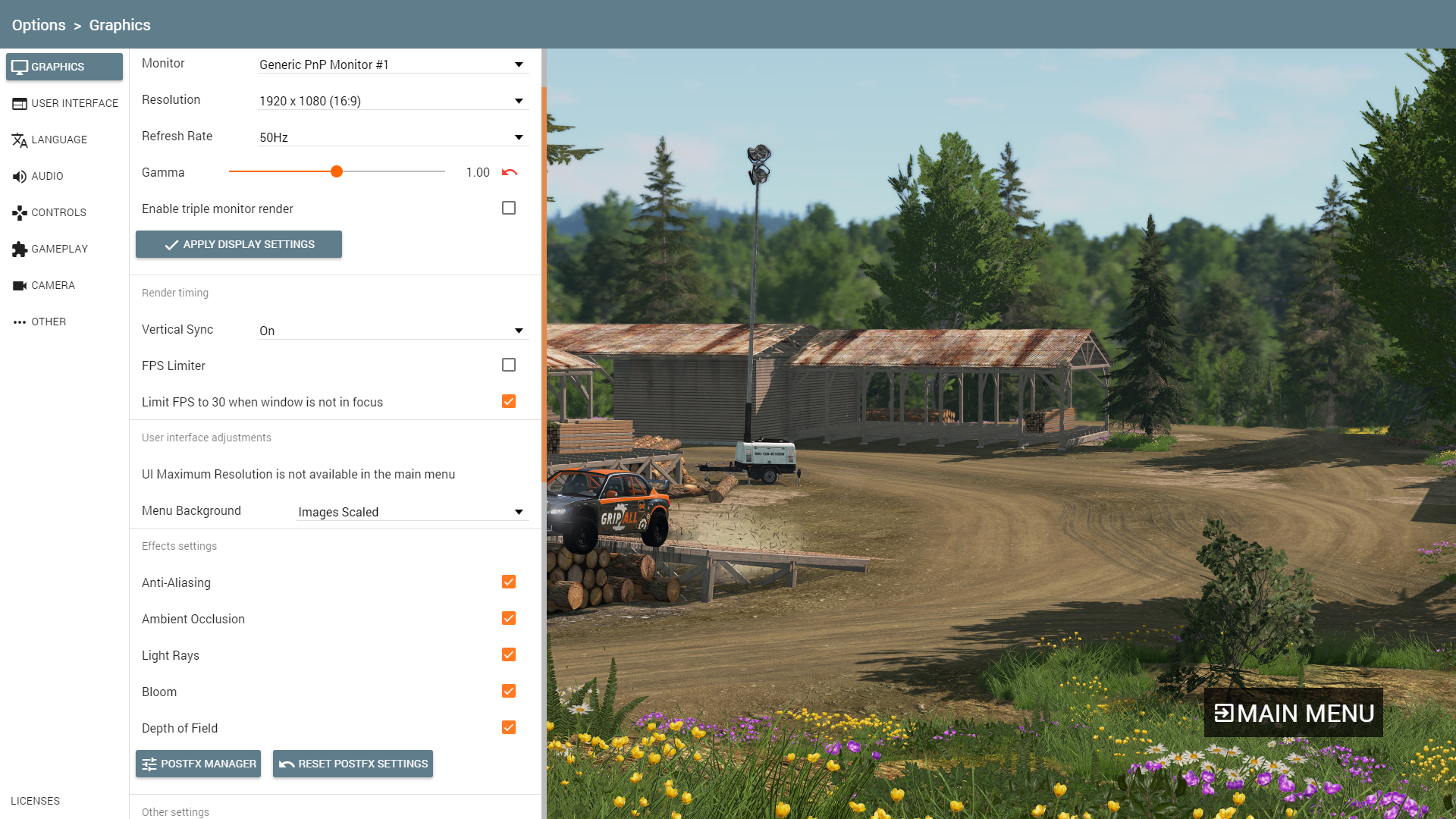Reset gamma with the orange undo arrow
1456x819 pixels.
point(510,172)
